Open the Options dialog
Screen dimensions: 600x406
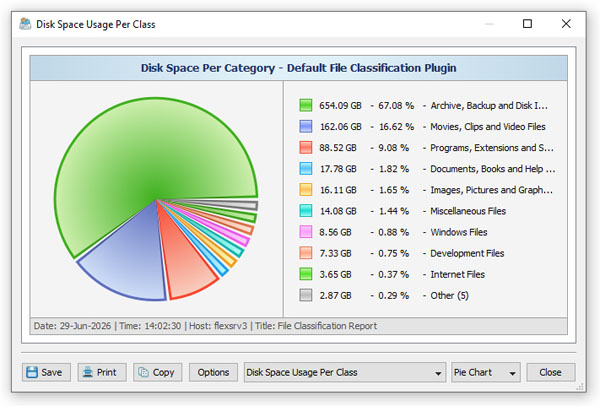[213, 372]
